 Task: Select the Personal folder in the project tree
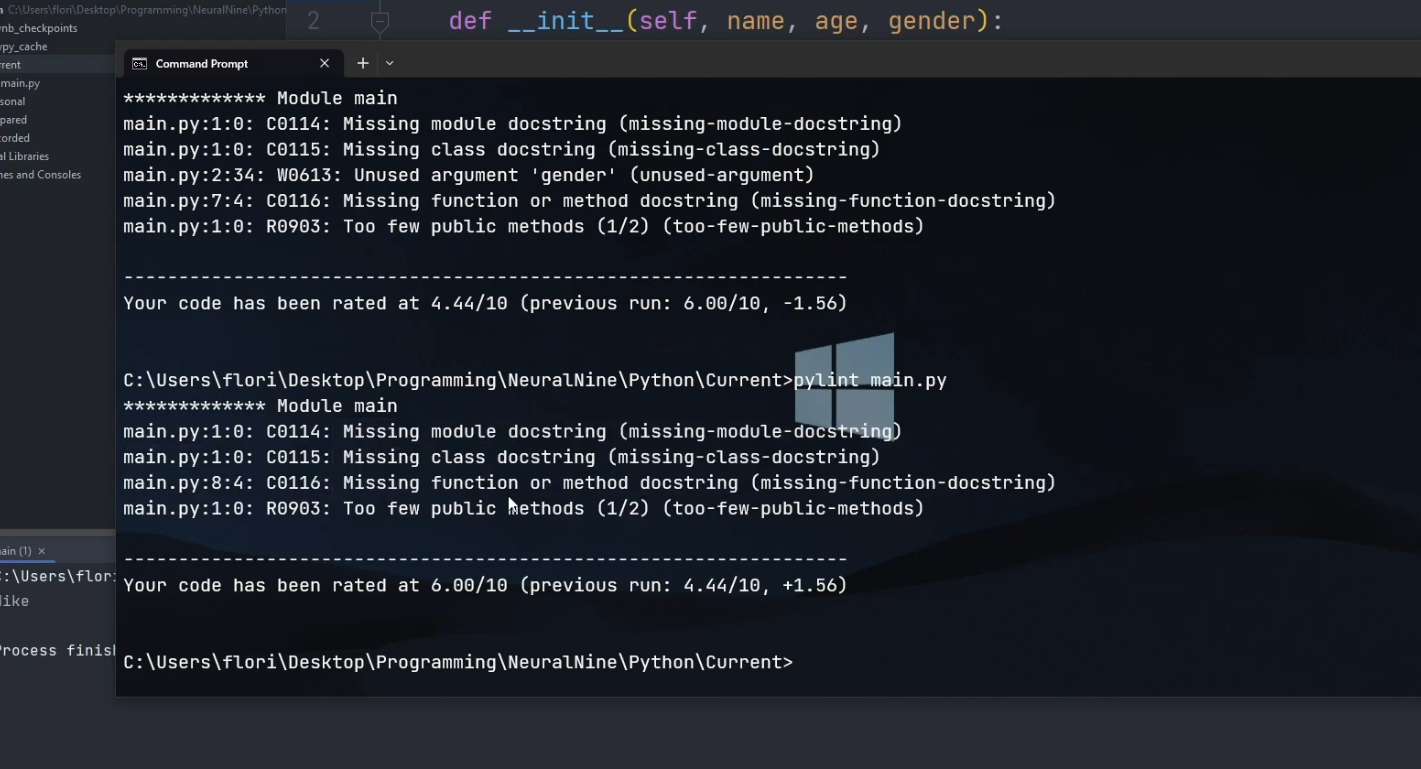click(14, 101)
